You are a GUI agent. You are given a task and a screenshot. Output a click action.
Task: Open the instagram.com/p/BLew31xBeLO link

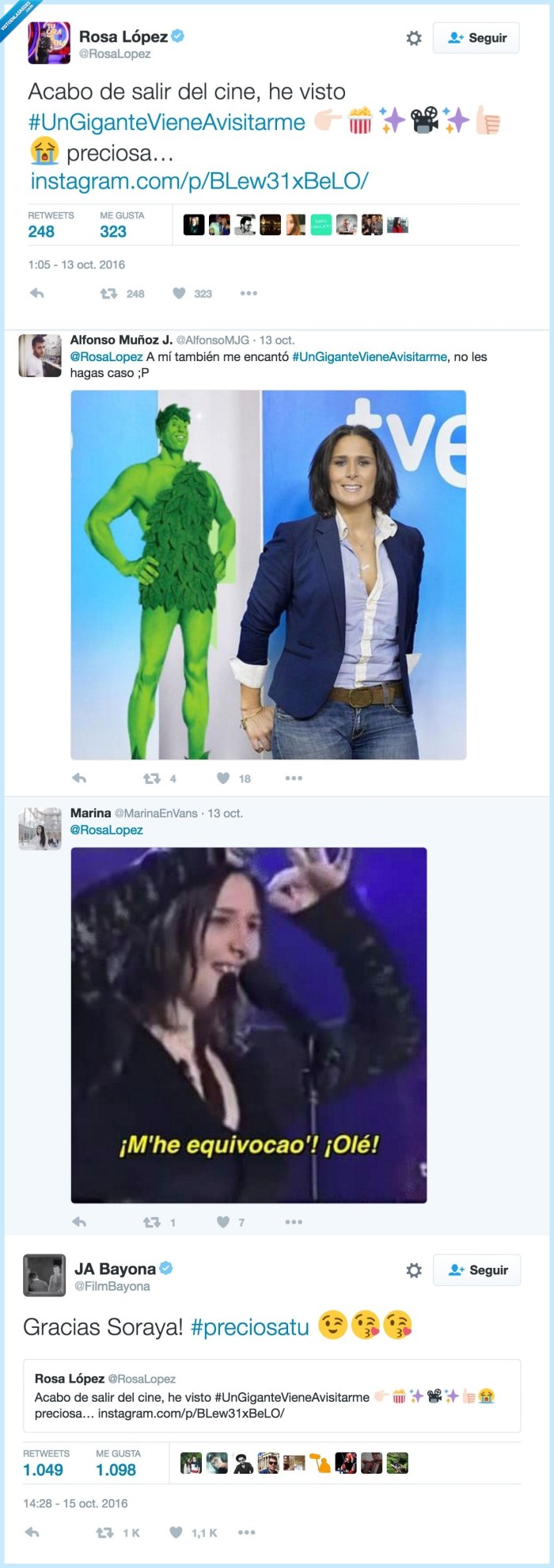tap(199, 181)
